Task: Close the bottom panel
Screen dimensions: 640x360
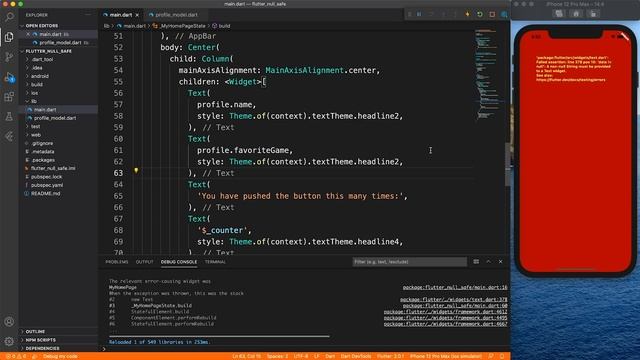Action: click(500, 262)
